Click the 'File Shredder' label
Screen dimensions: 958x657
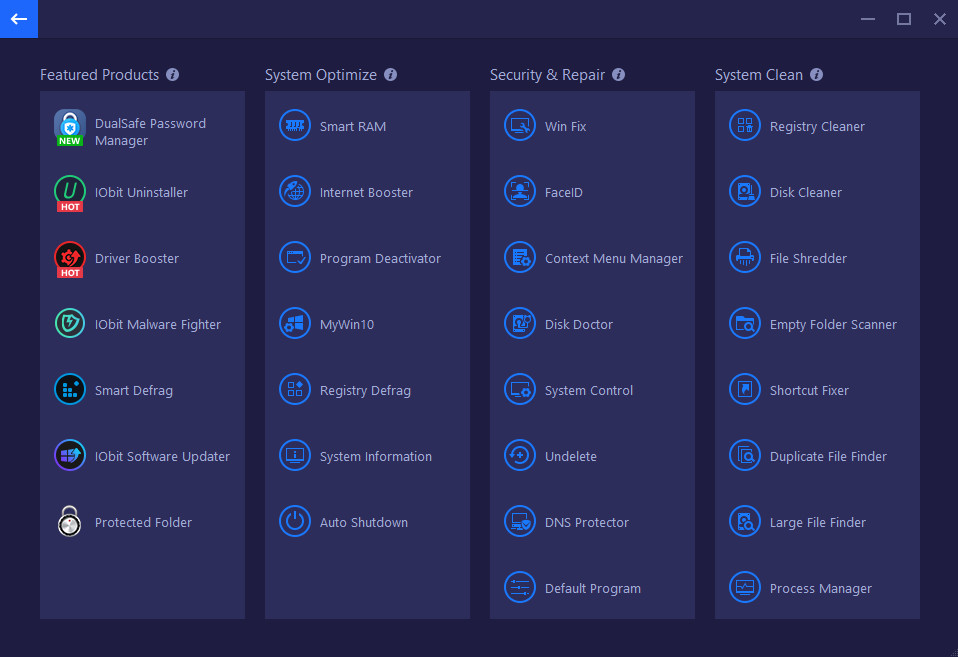[808, 259]
